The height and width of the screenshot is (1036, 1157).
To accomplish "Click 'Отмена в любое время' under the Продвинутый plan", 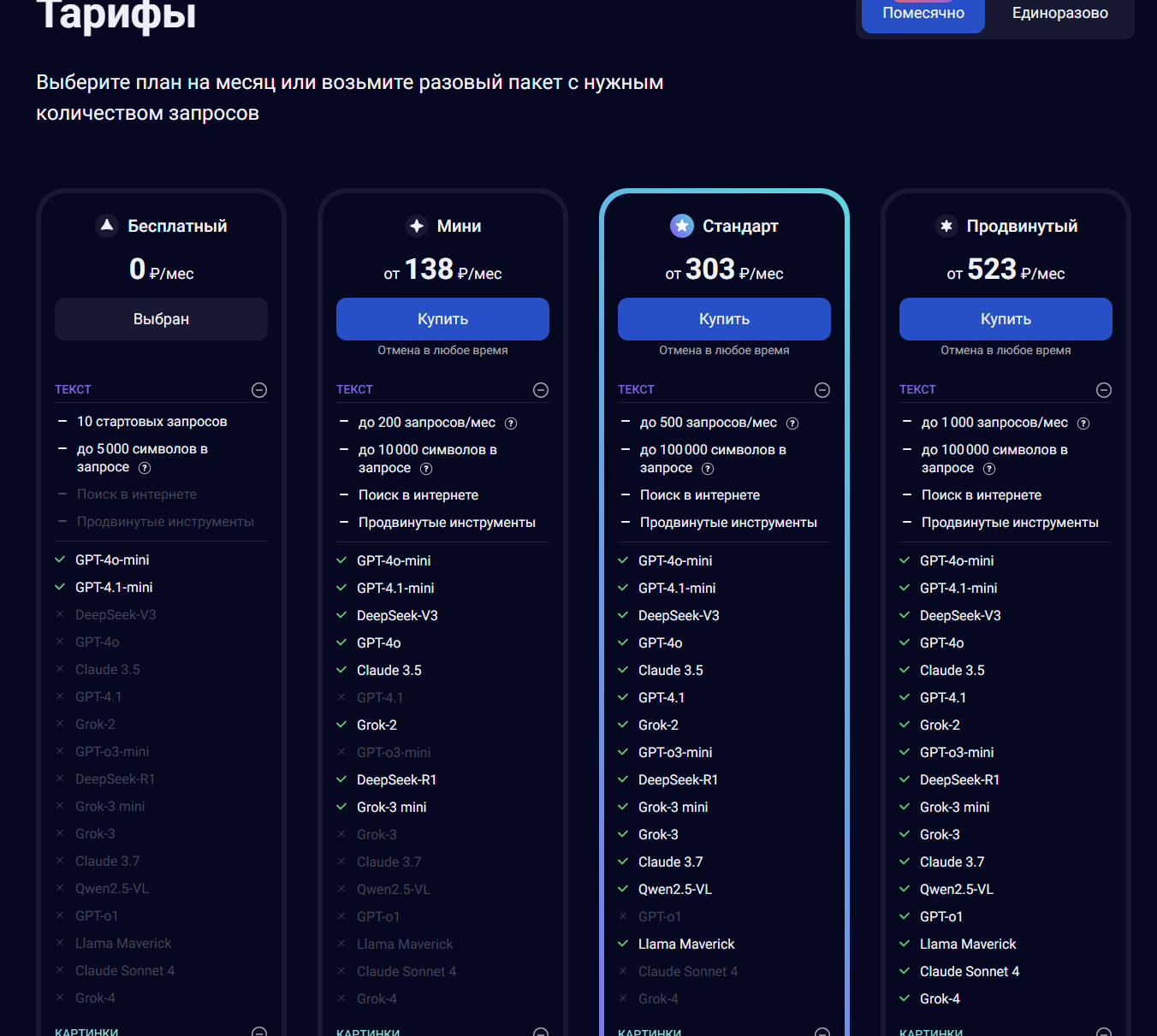I will pyautogui.click(x=1006, y=350).
